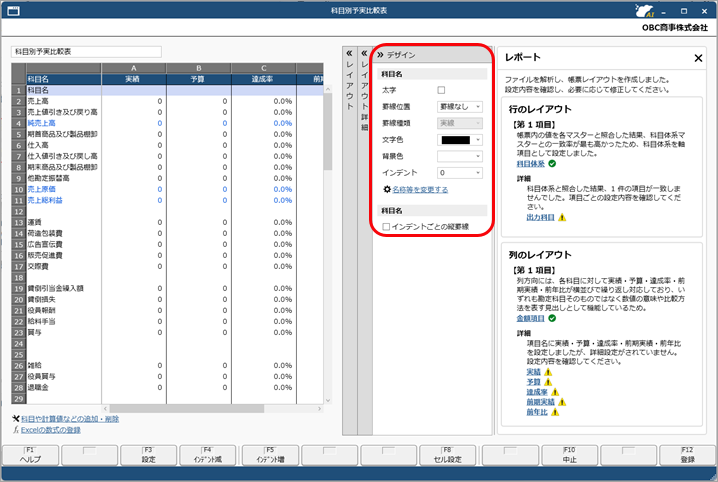
Task: Click scroll-right arrow of table horizontal scrollbar
Action: [320, 409]
